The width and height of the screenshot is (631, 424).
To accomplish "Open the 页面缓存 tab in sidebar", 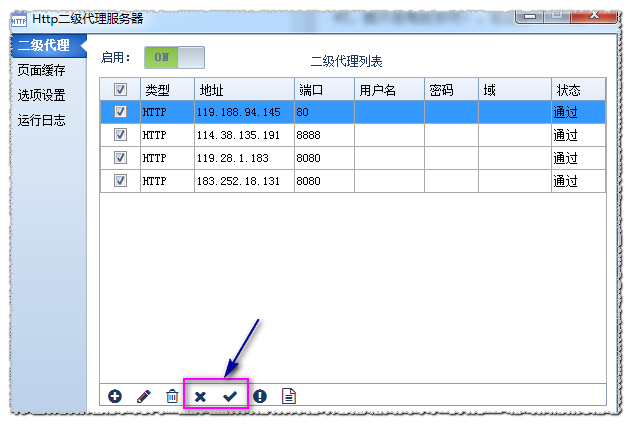I will [41, 70].
